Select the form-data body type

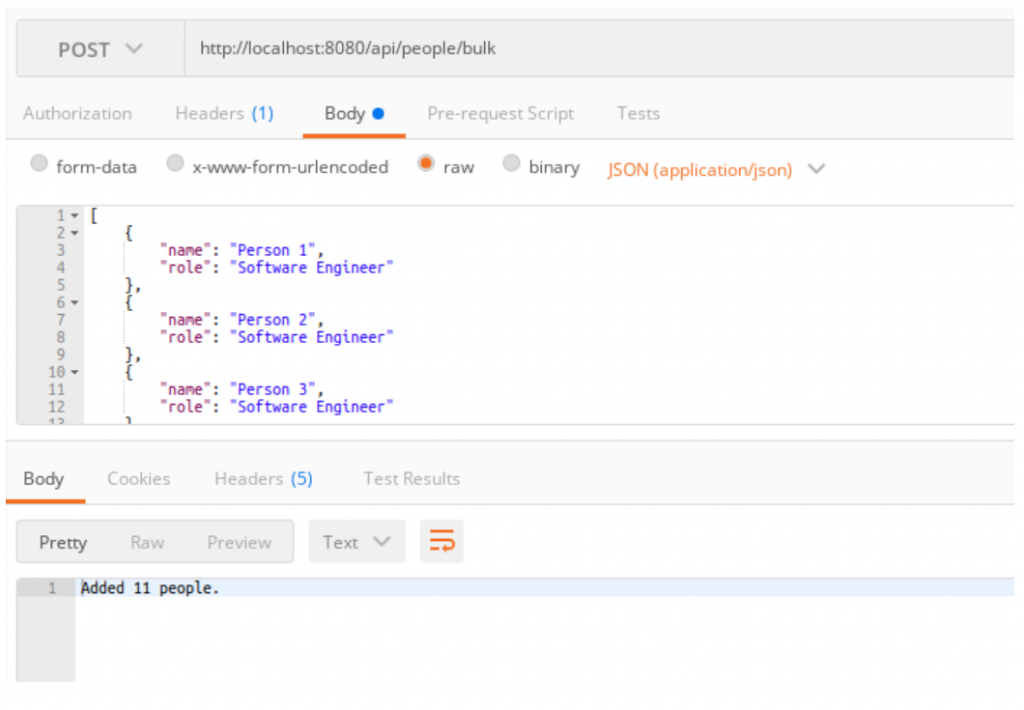(37, 166)
